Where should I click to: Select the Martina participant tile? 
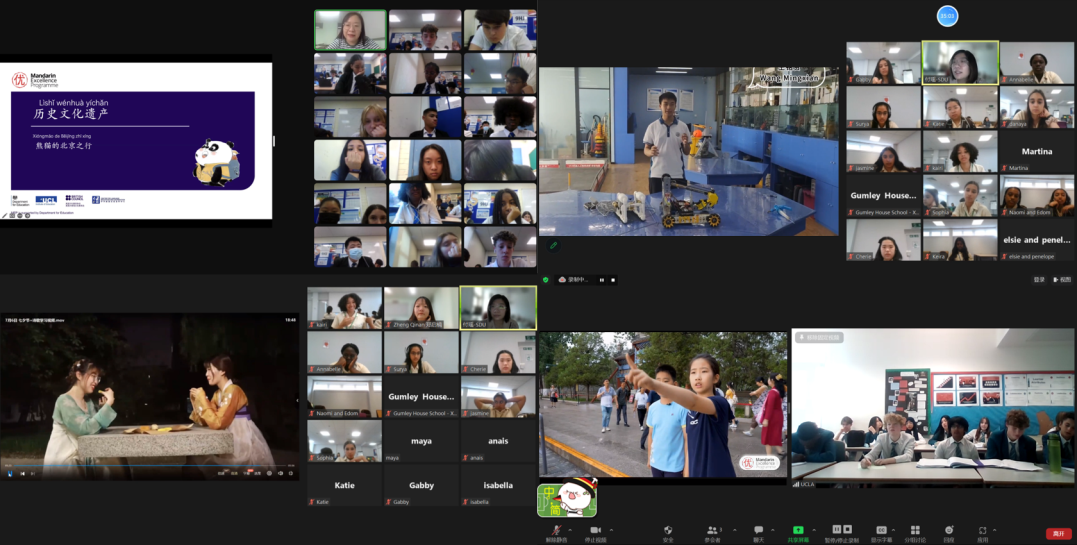pyautogui.click(x=1037, y=151)
